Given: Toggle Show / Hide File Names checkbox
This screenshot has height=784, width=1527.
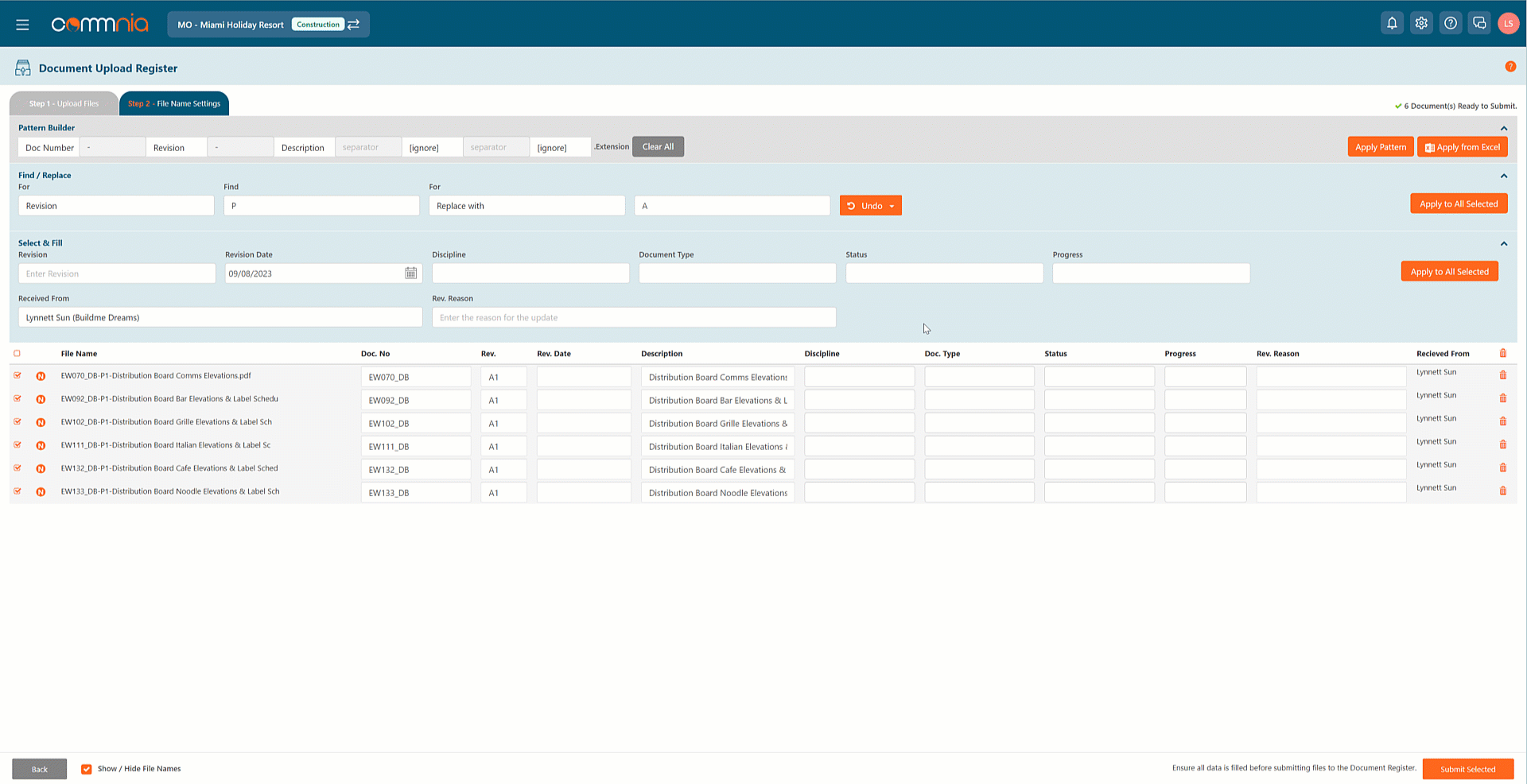Looking at the screenshot, I should 87,769.
